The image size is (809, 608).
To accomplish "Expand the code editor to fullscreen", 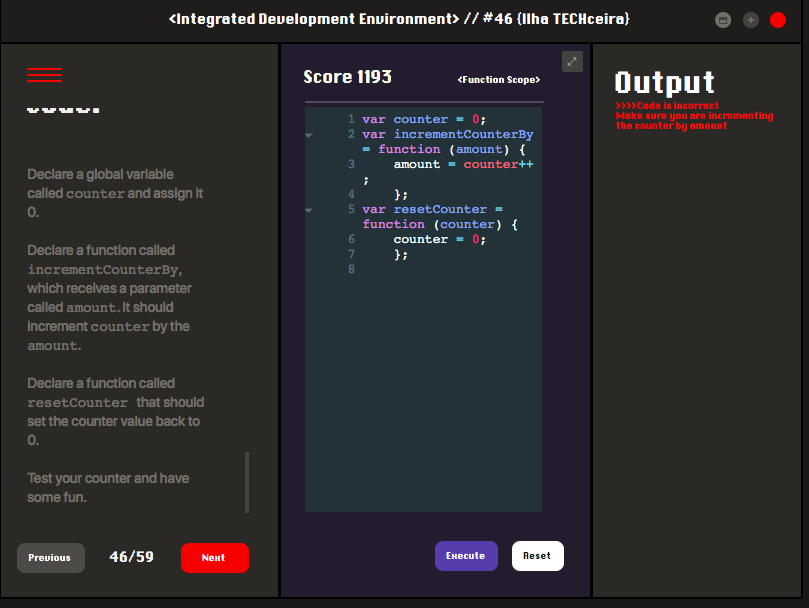I will click(572, 61).
